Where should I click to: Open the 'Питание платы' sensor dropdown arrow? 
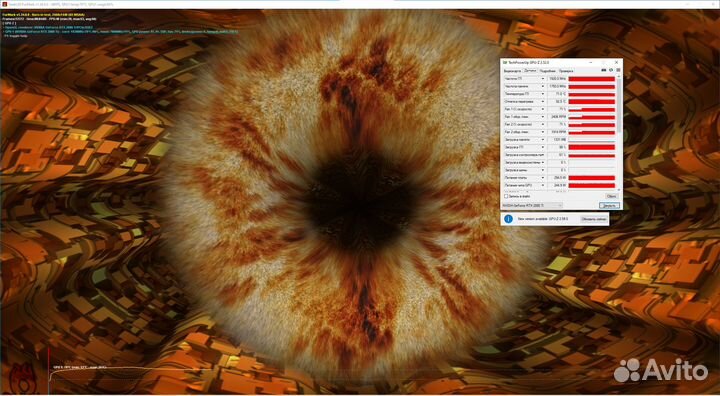click(543, 178)
